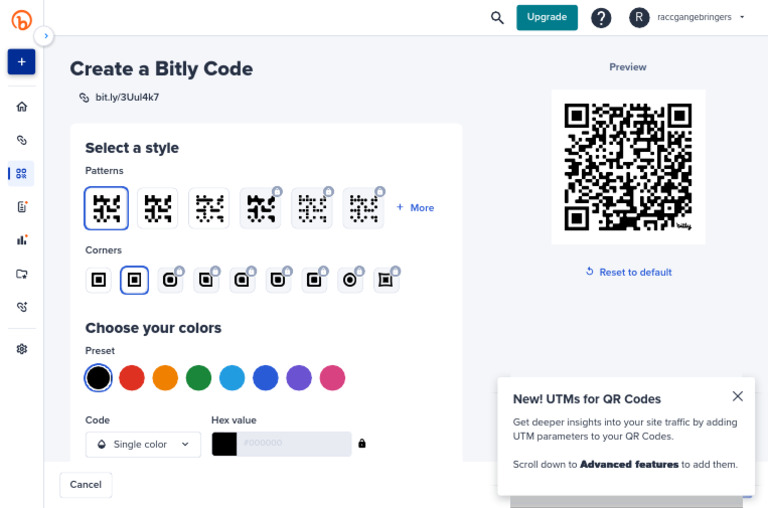Click Reset to default link
Screen dimensions: 768x508
pos(629,272)
